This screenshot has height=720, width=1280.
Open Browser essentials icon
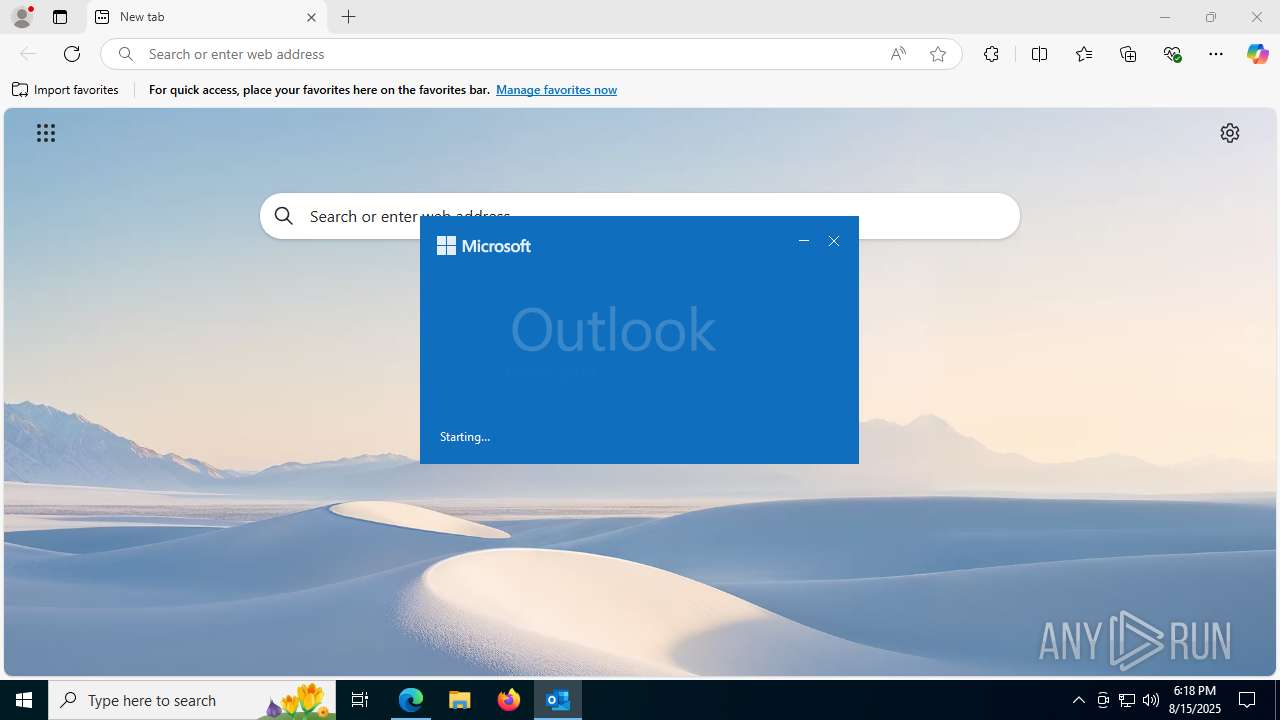(x=1173, y=54)
